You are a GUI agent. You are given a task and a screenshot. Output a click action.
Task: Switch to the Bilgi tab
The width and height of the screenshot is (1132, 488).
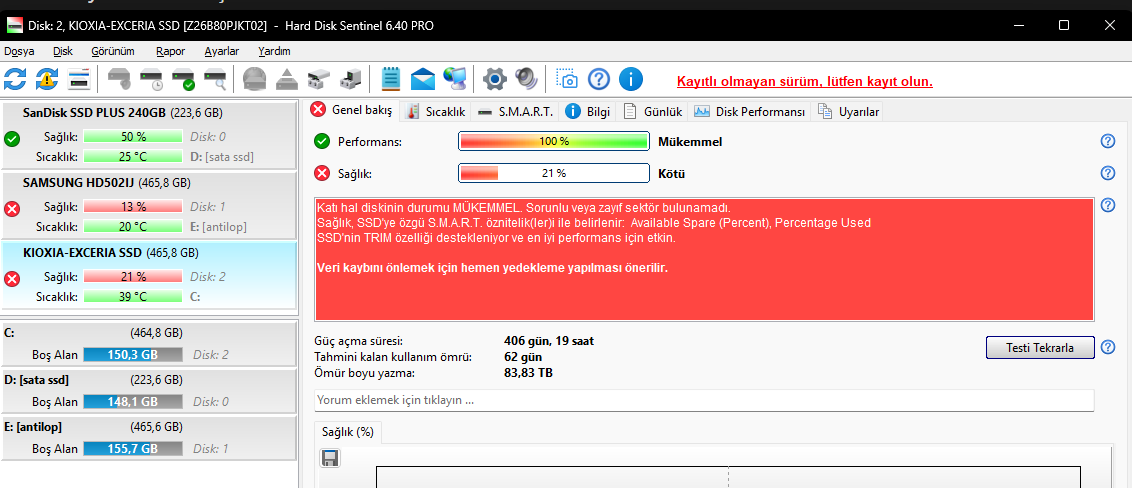click(588, 112)
